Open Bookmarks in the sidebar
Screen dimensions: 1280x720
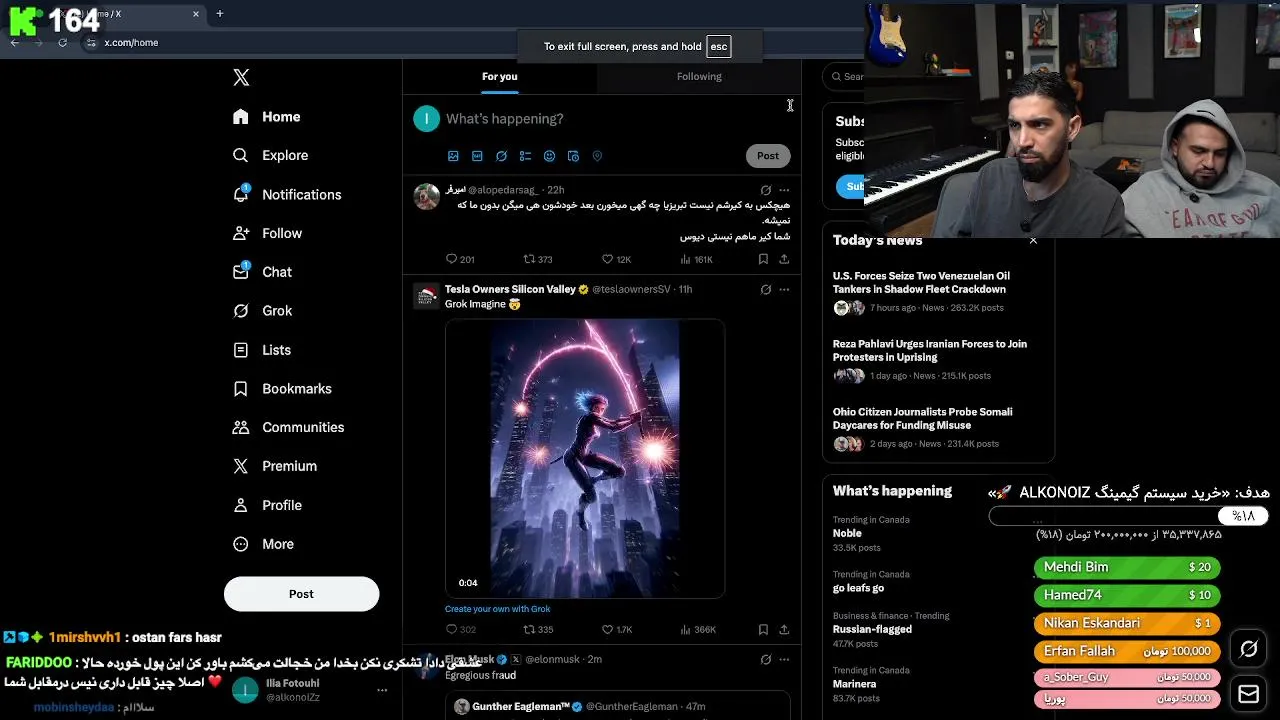[x=281, y=388]
